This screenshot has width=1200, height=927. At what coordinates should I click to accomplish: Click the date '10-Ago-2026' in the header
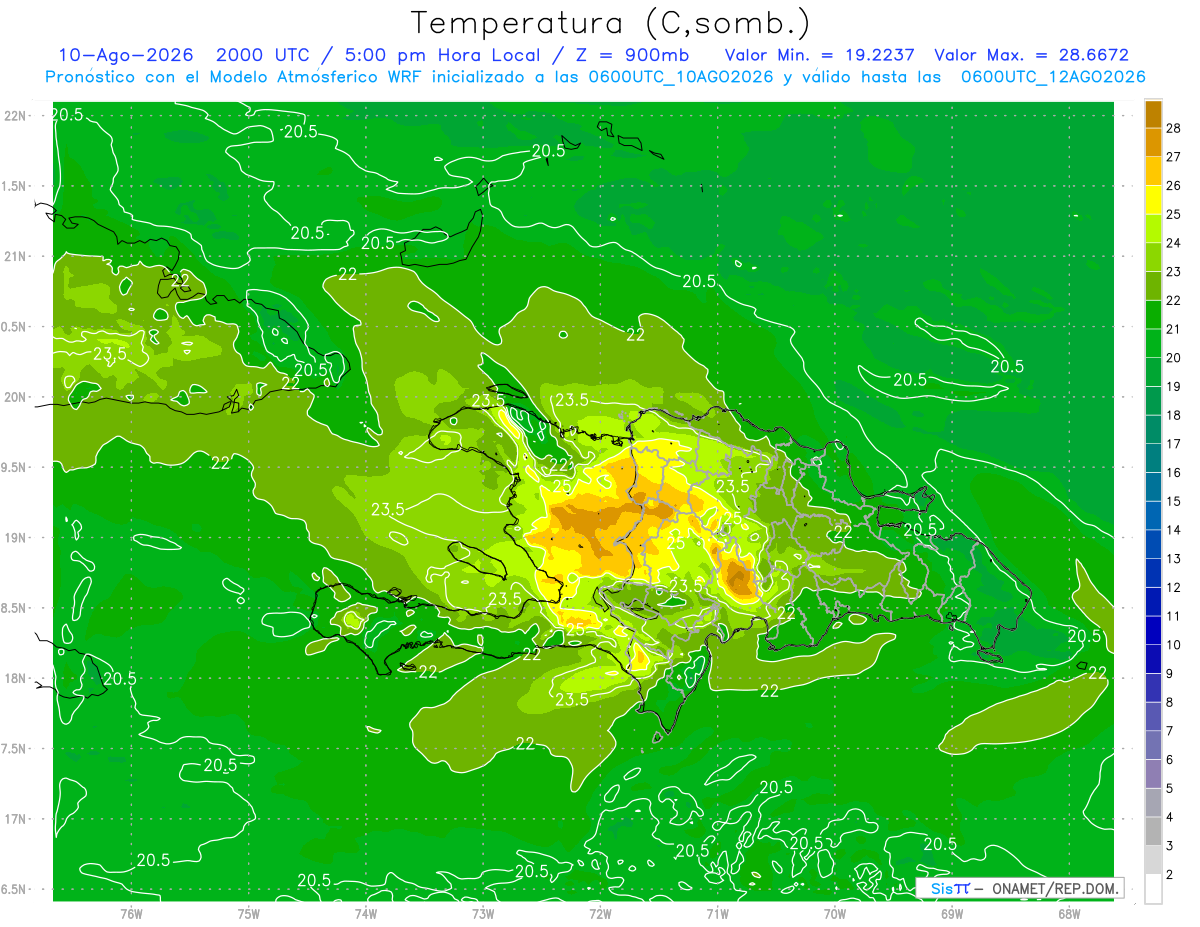[125, 55]
